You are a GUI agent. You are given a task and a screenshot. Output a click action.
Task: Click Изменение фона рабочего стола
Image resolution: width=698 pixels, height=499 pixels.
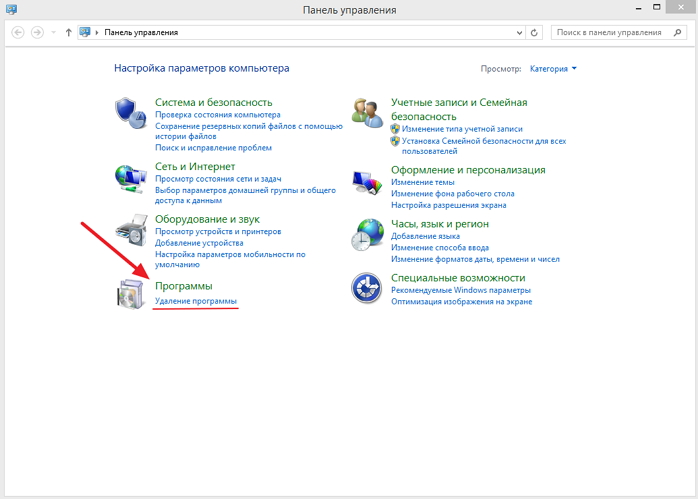(452, 194)
